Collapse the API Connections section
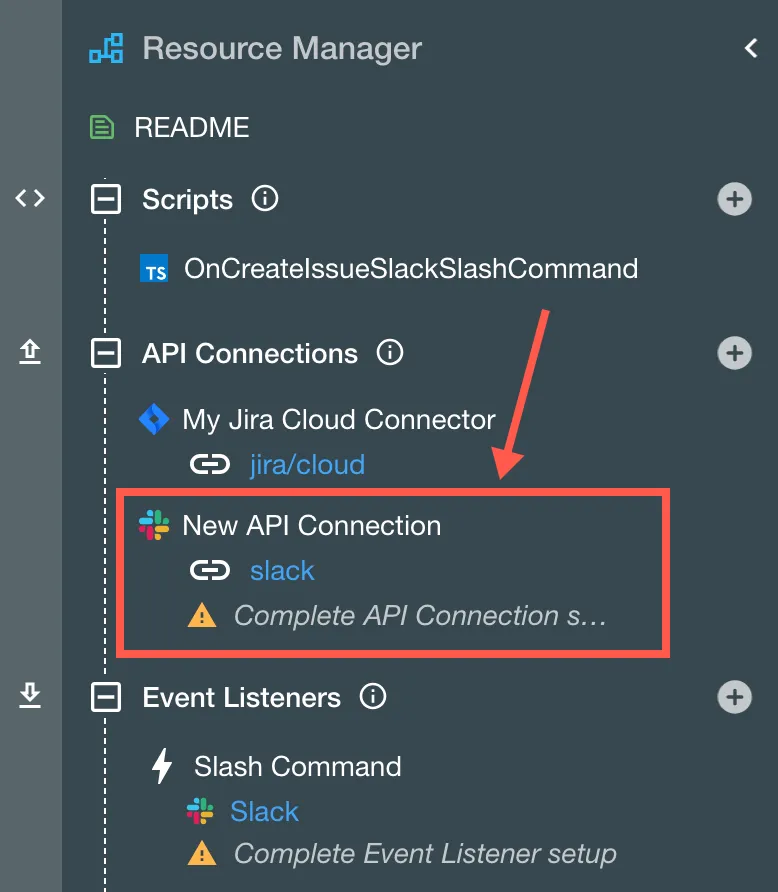Viewport: 778px width, 892px height. tap(106, 353)
